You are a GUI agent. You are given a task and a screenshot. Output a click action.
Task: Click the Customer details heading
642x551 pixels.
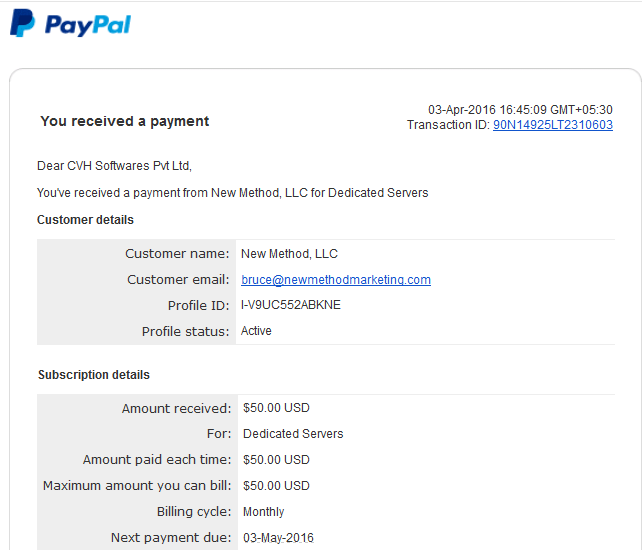(x=85, y=220)
